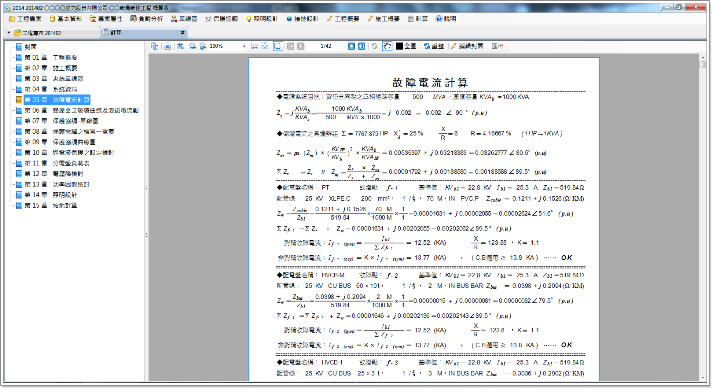Click the 全選 toolbar button
This screenshot has height=388, width=712.
[x=406, y=46]
